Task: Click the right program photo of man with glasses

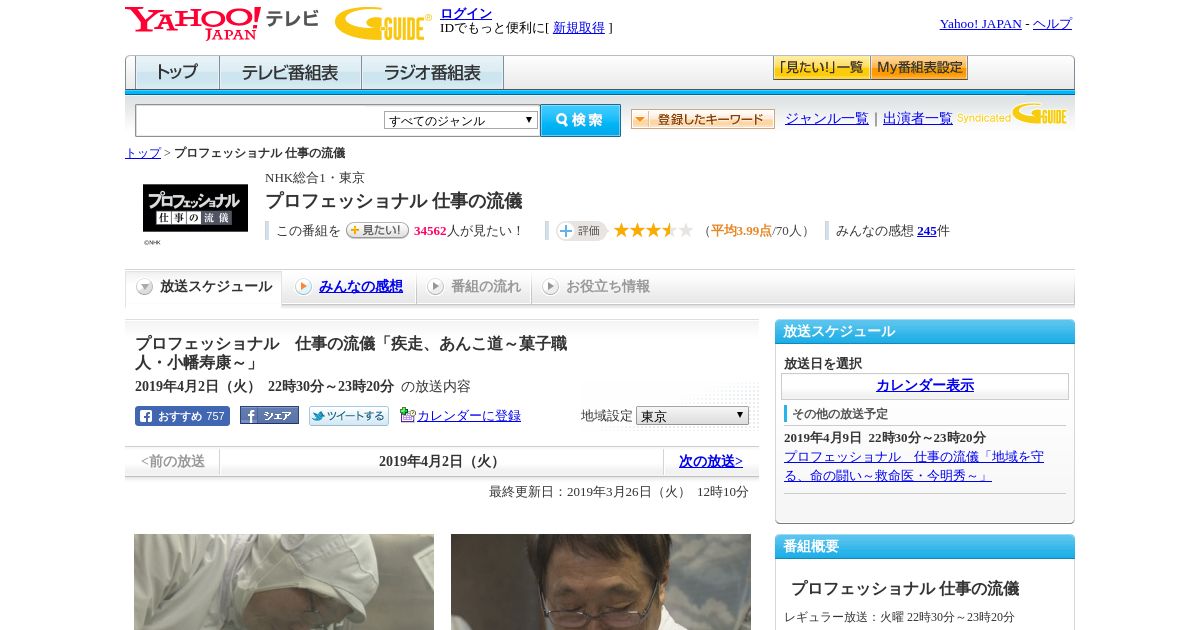Action: [601, 582]
